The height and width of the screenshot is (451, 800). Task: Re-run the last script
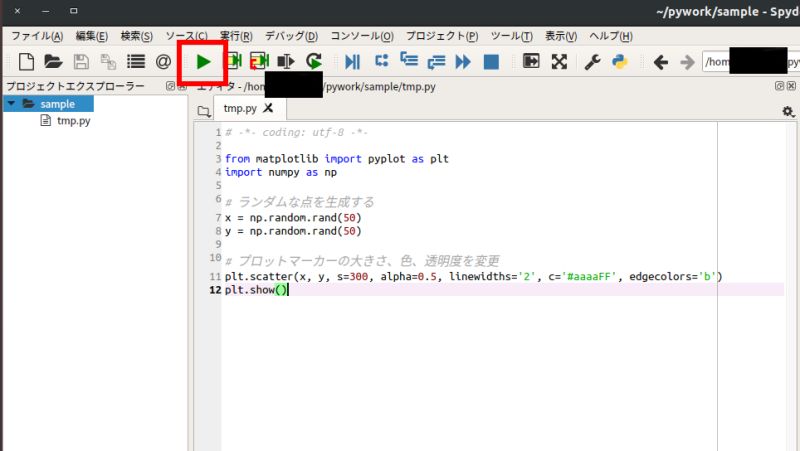[x=314, y=62]
